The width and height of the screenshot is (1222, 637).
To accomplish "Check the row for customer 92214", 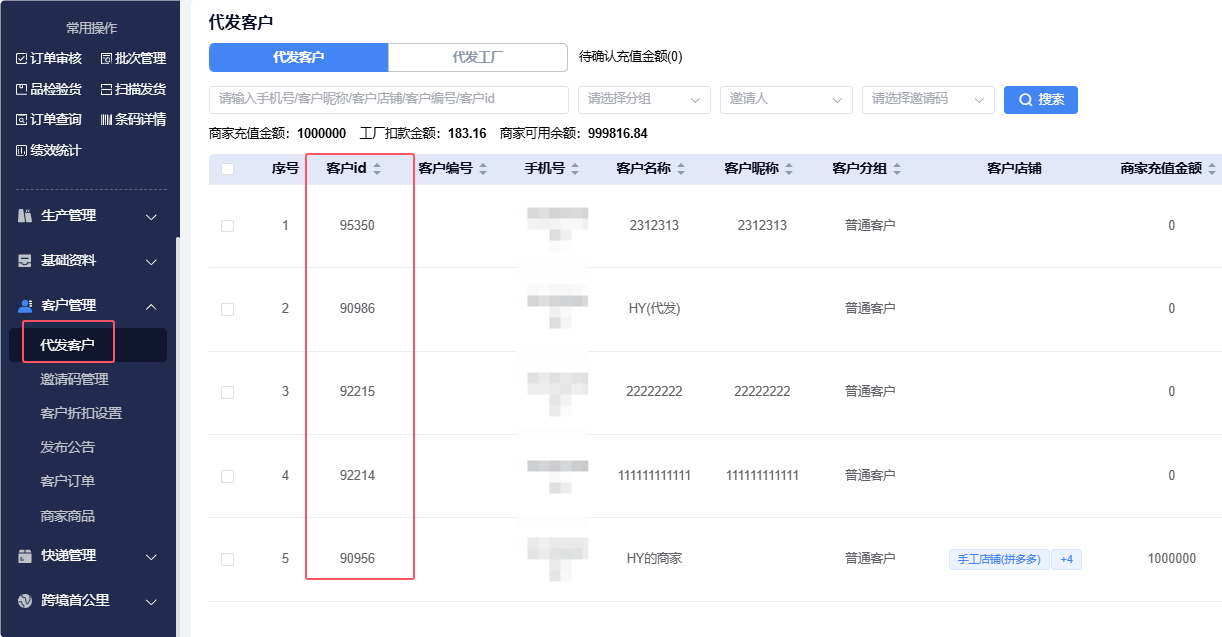I will [227, 476].
